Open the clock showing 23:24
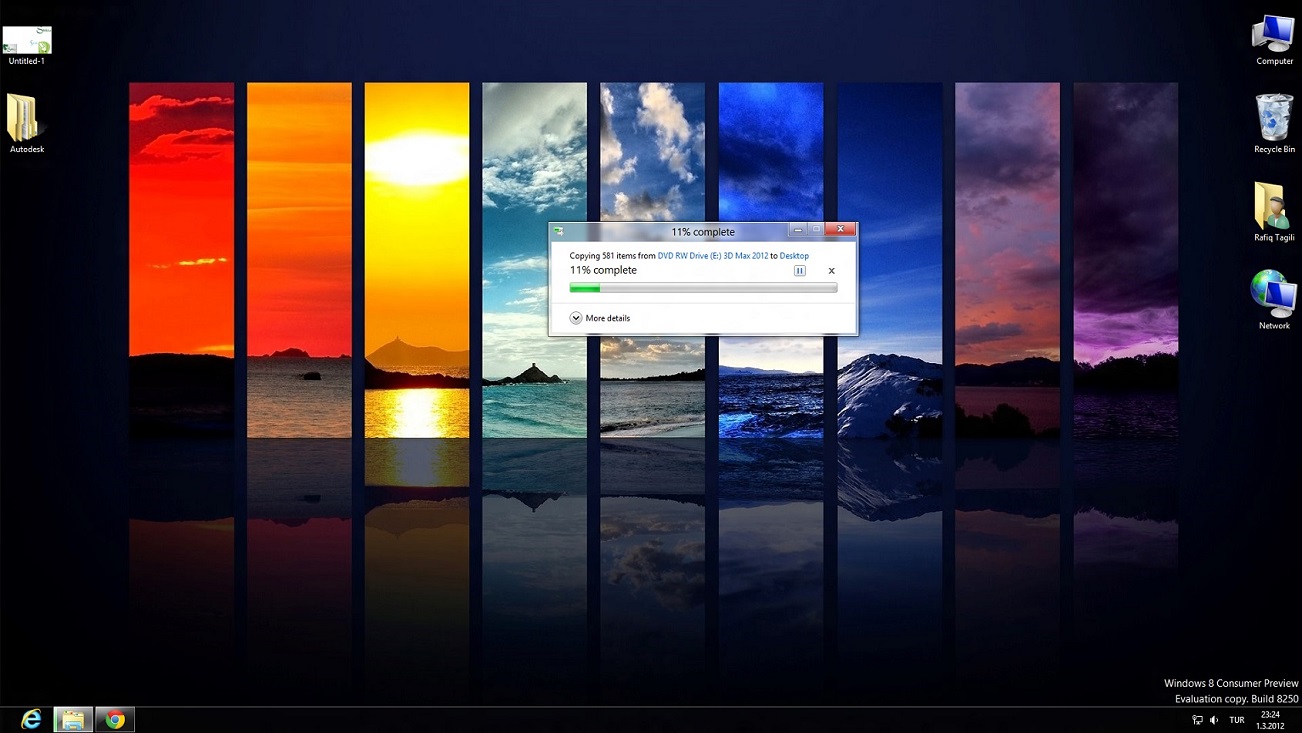The height and width of the screenshot is (733, 1302). [1270, 720]
